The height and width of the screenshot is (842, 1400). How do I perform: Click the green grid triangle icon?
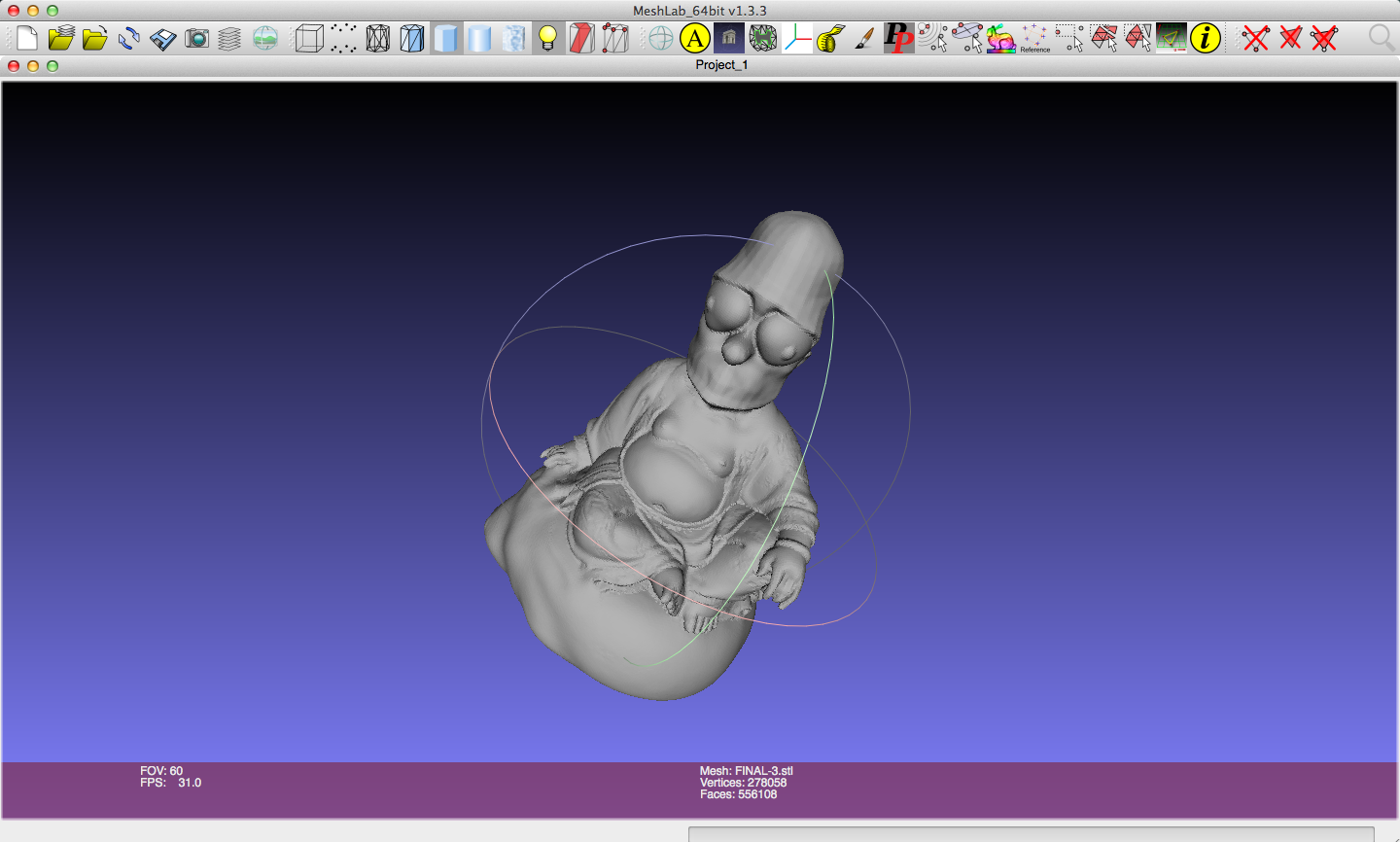[x=1172, y=39]
